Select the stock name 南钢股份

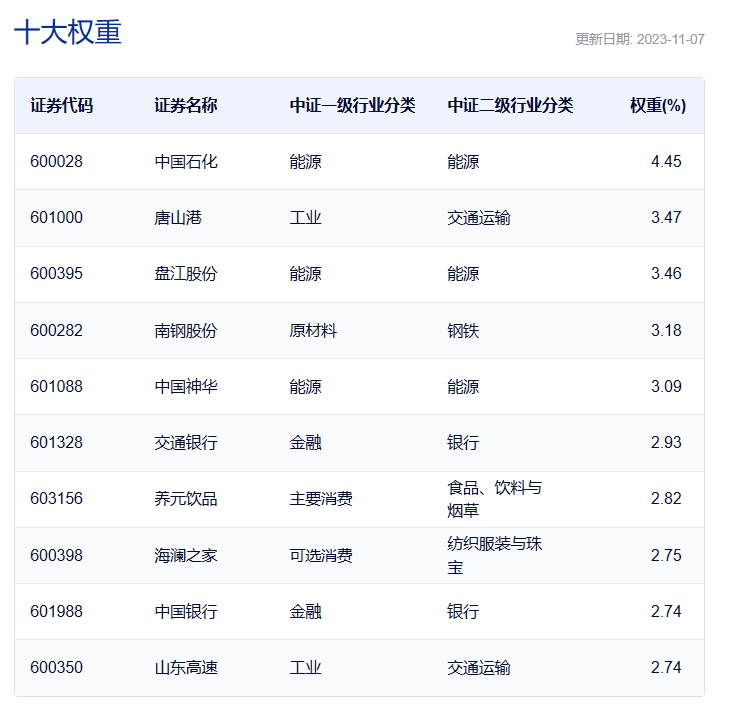coord(186,331)
